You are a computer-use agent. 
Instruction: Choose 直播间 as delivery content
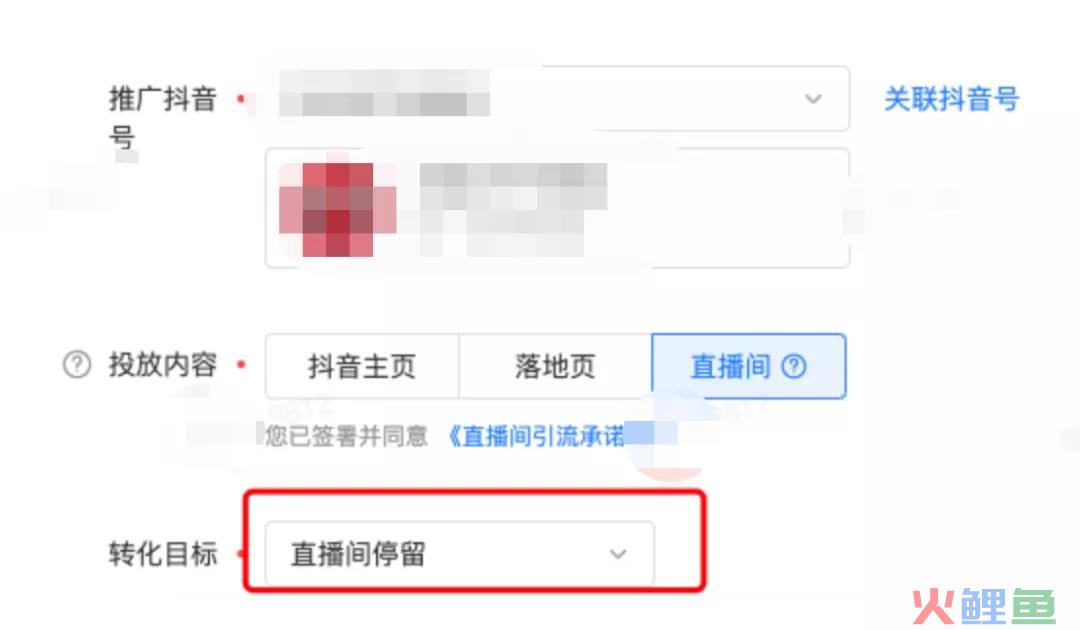tap(749, 366)
